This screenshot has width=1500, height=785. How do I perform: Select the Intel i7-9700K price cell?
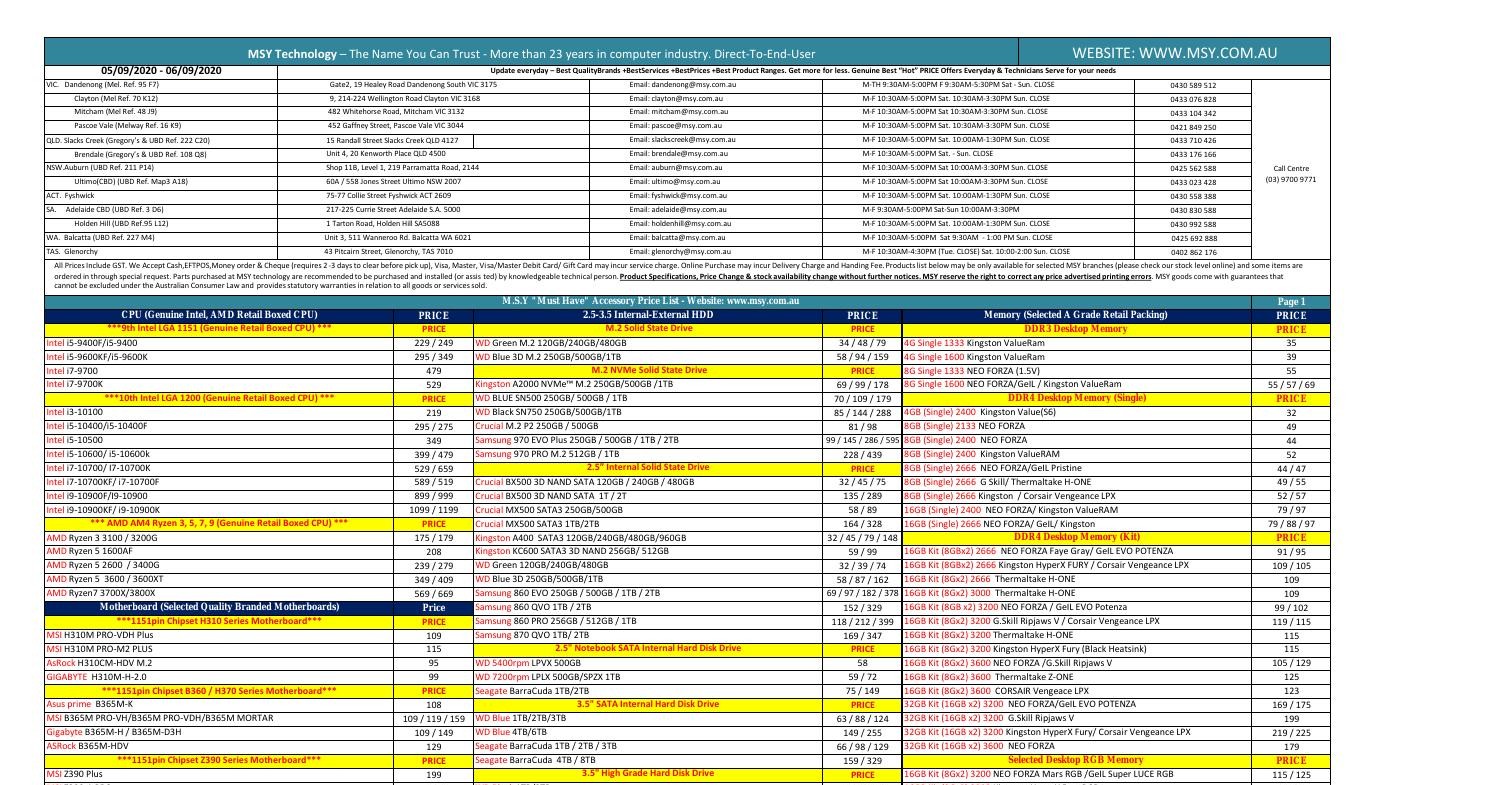point(432,383)
